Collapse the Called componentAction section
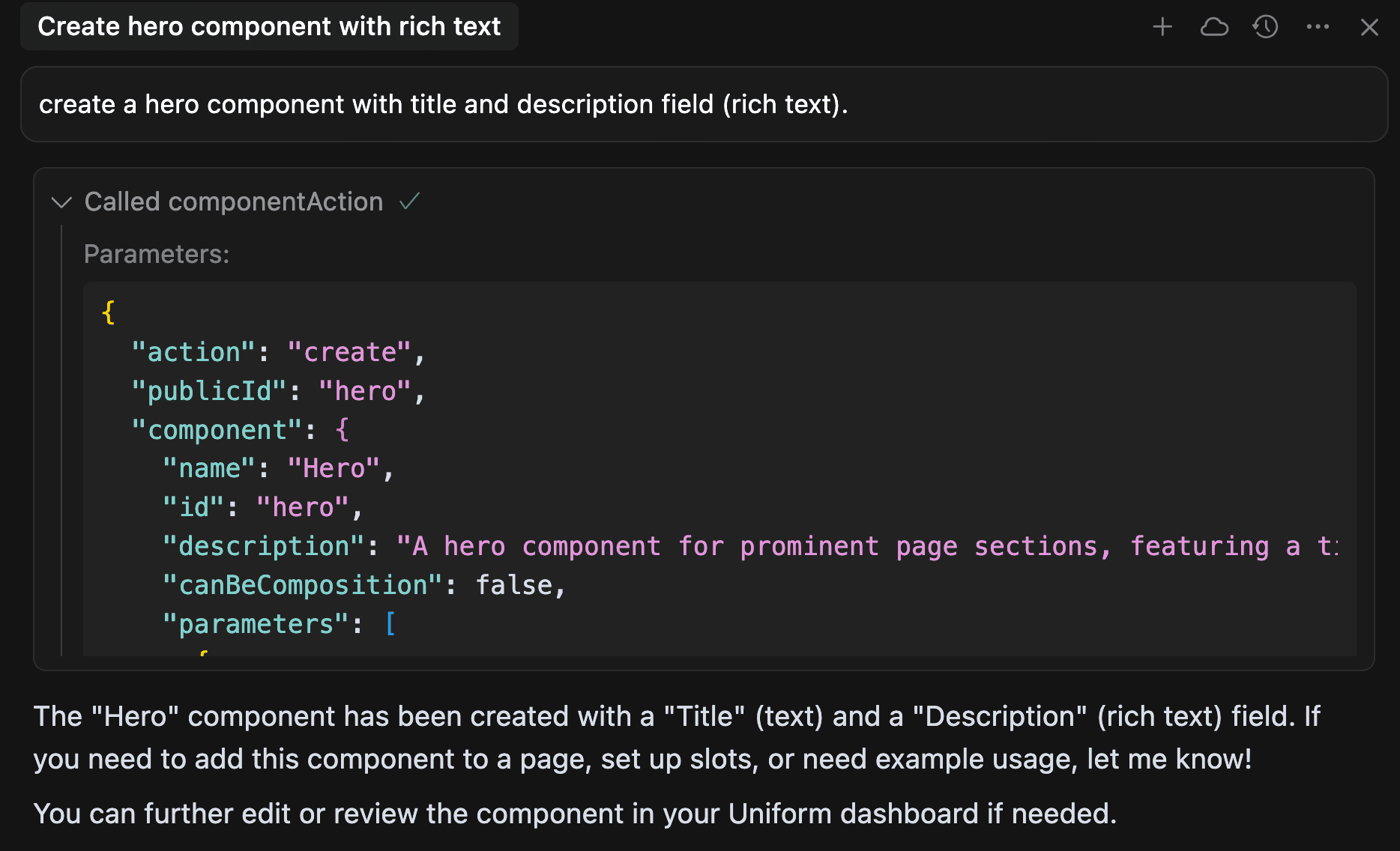1400x851 pixels. [x=61, y=202]
